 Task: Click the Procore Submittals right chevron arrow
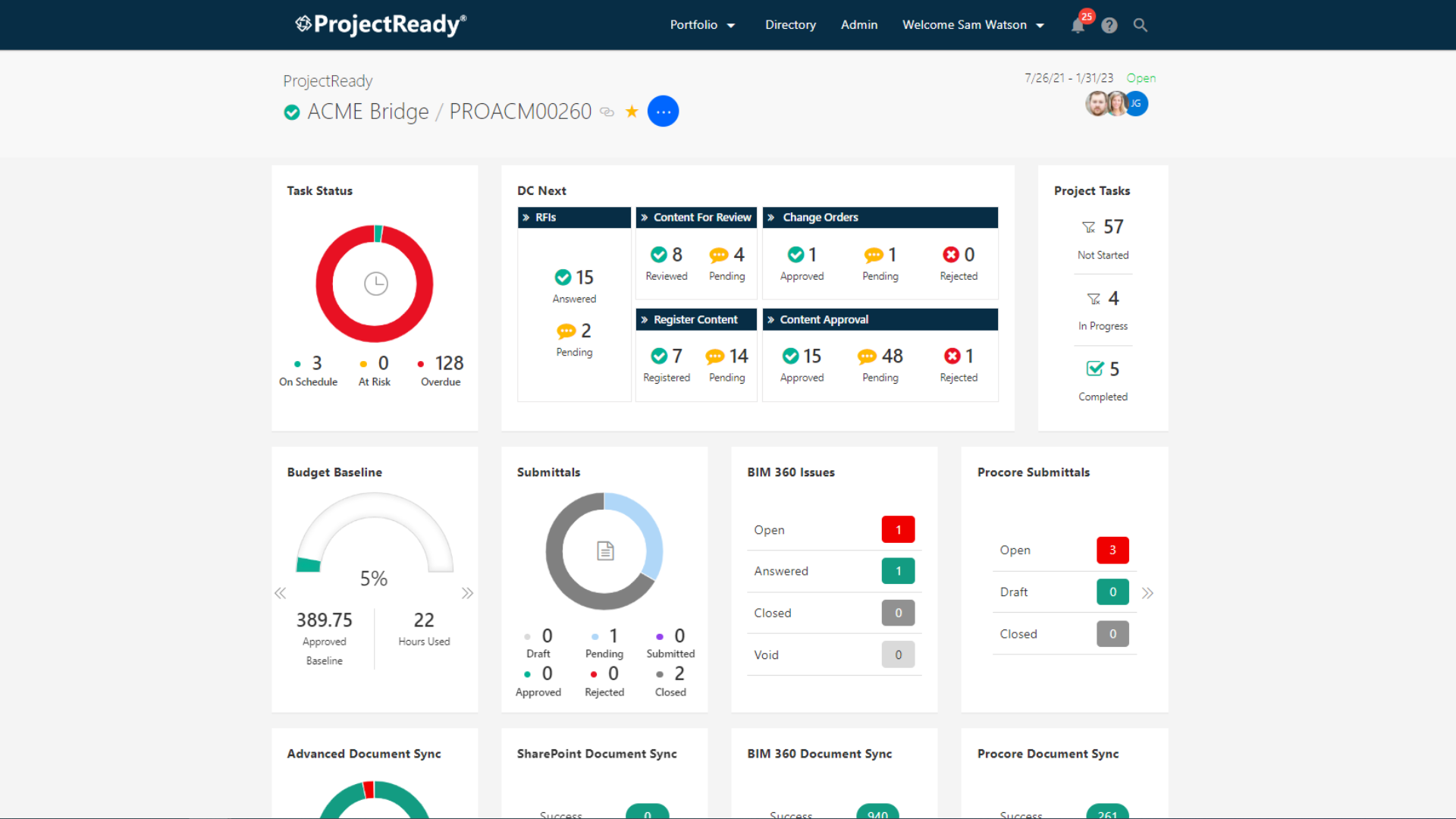[x=1147, y=592]
